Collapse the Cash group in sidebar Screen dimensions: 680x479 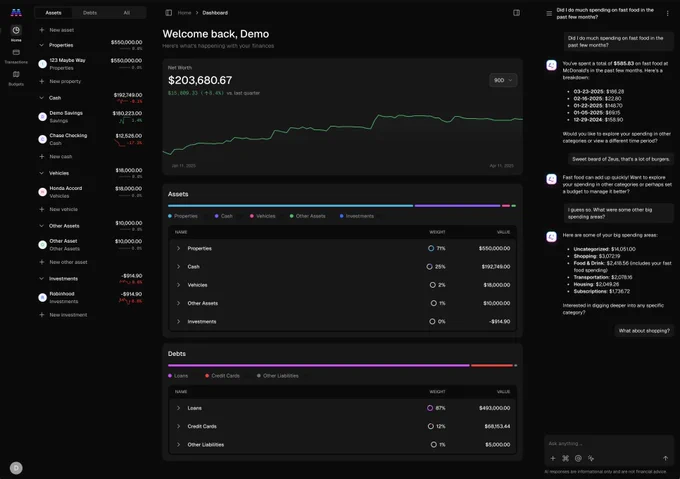click(x=42, y=98)
